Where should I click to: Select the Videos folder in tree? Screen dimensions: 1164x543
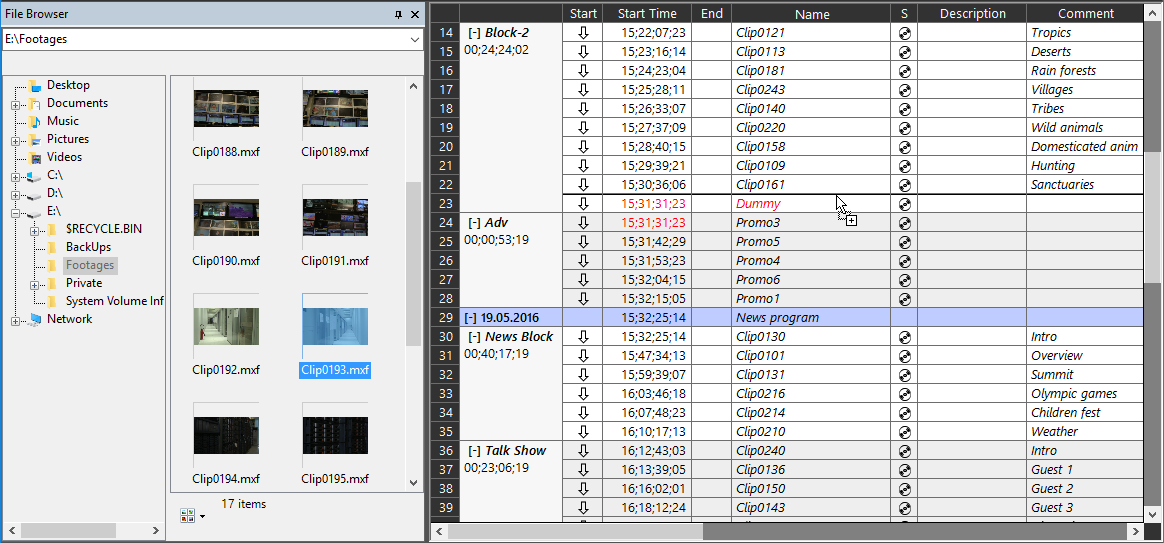[x=65, y=157]
